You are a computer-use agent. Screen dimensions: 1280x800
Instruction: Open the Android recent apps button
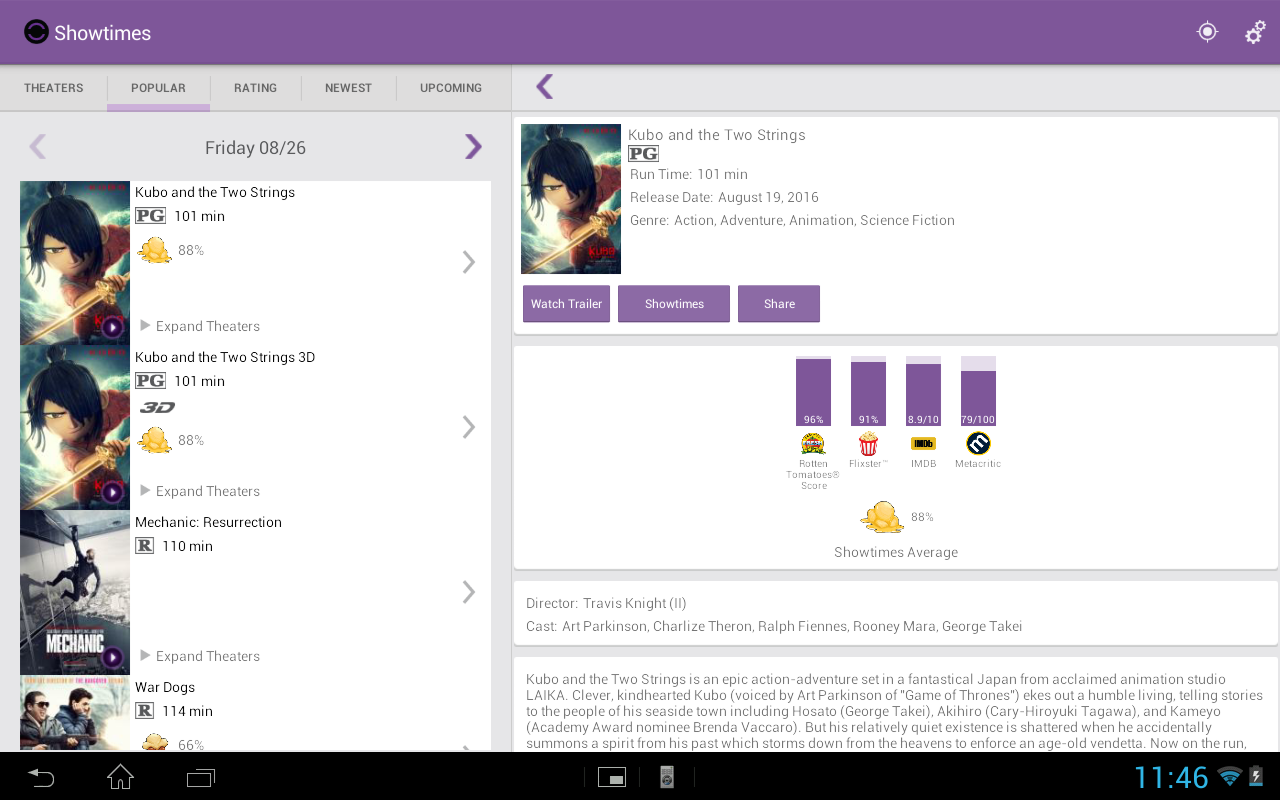(x=201, y=777)
